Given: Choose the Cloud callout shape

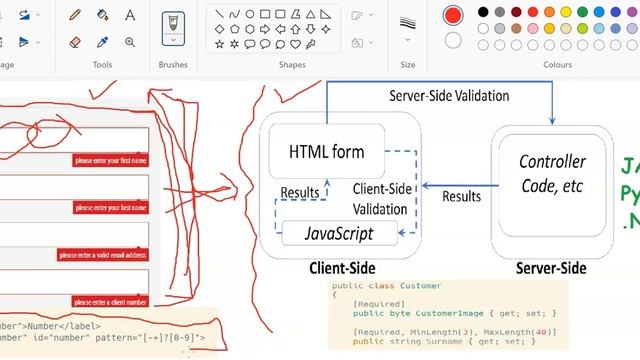Looking at the screenshot, I should pyautogui.click(x=280, y=44).
